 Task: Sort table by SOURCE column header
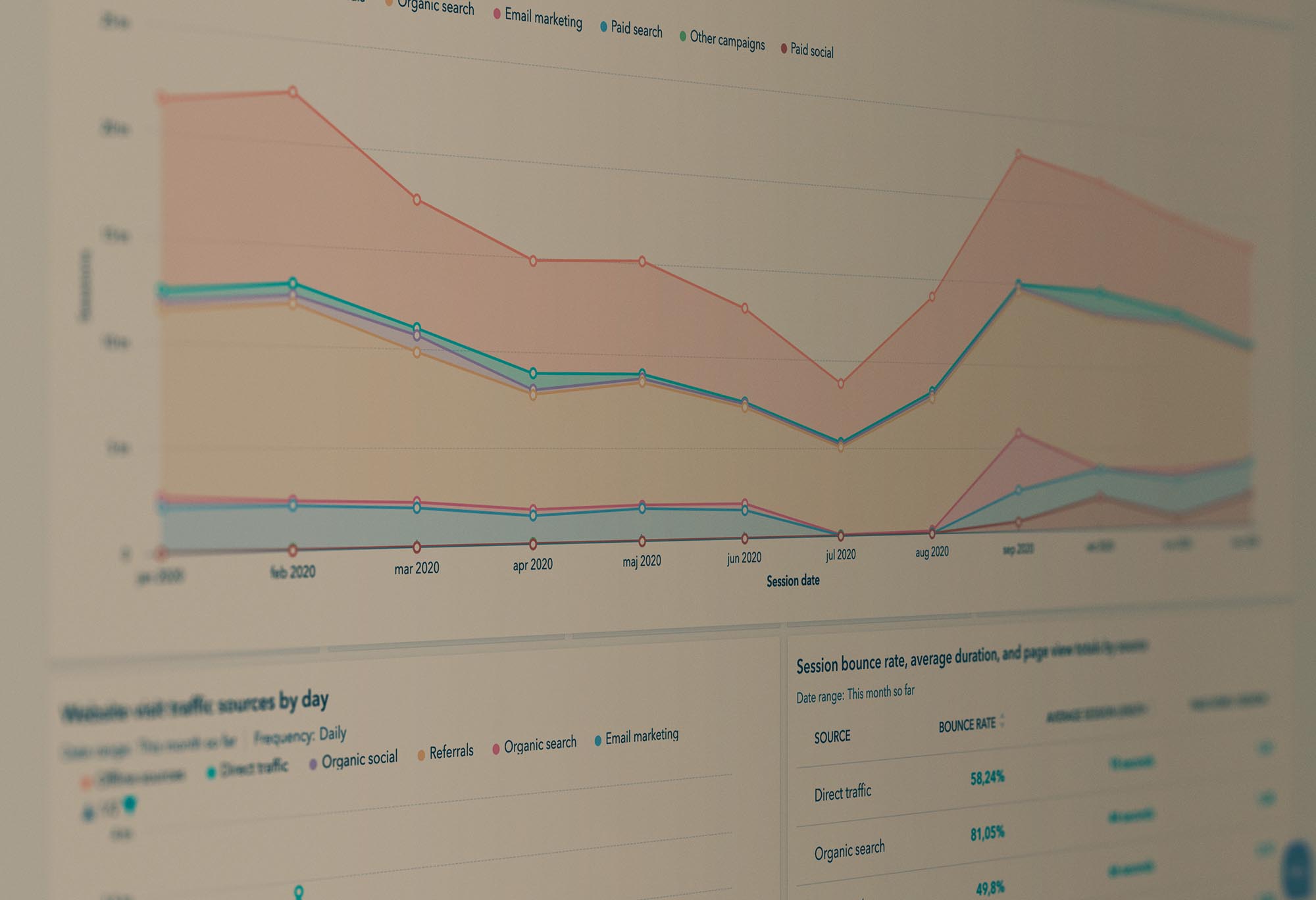[x=832, y=737]
